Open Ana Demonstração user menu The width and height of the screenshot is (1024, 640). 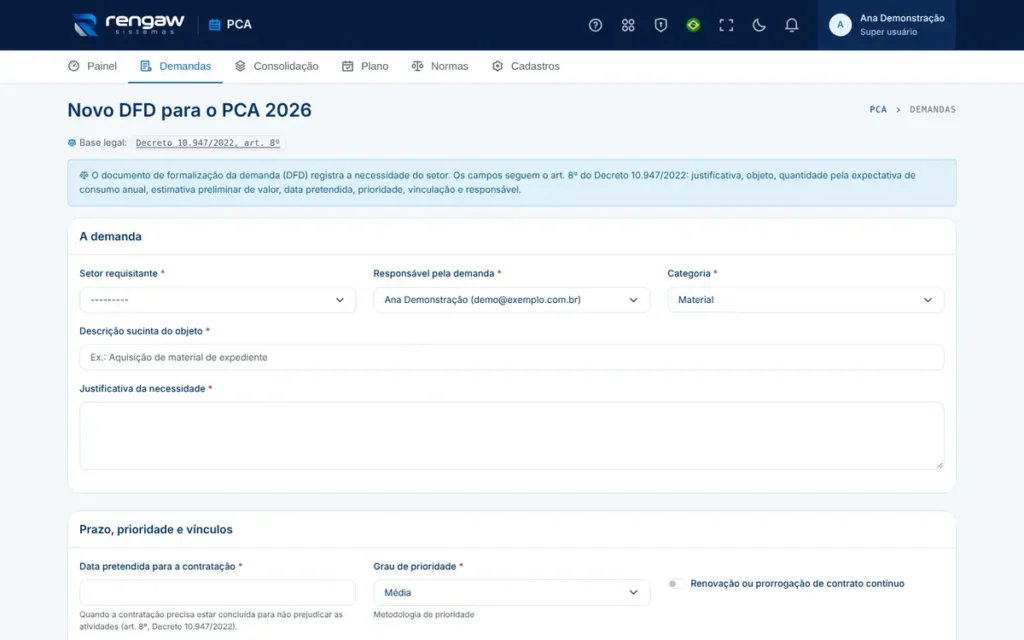tap(886, 25)
